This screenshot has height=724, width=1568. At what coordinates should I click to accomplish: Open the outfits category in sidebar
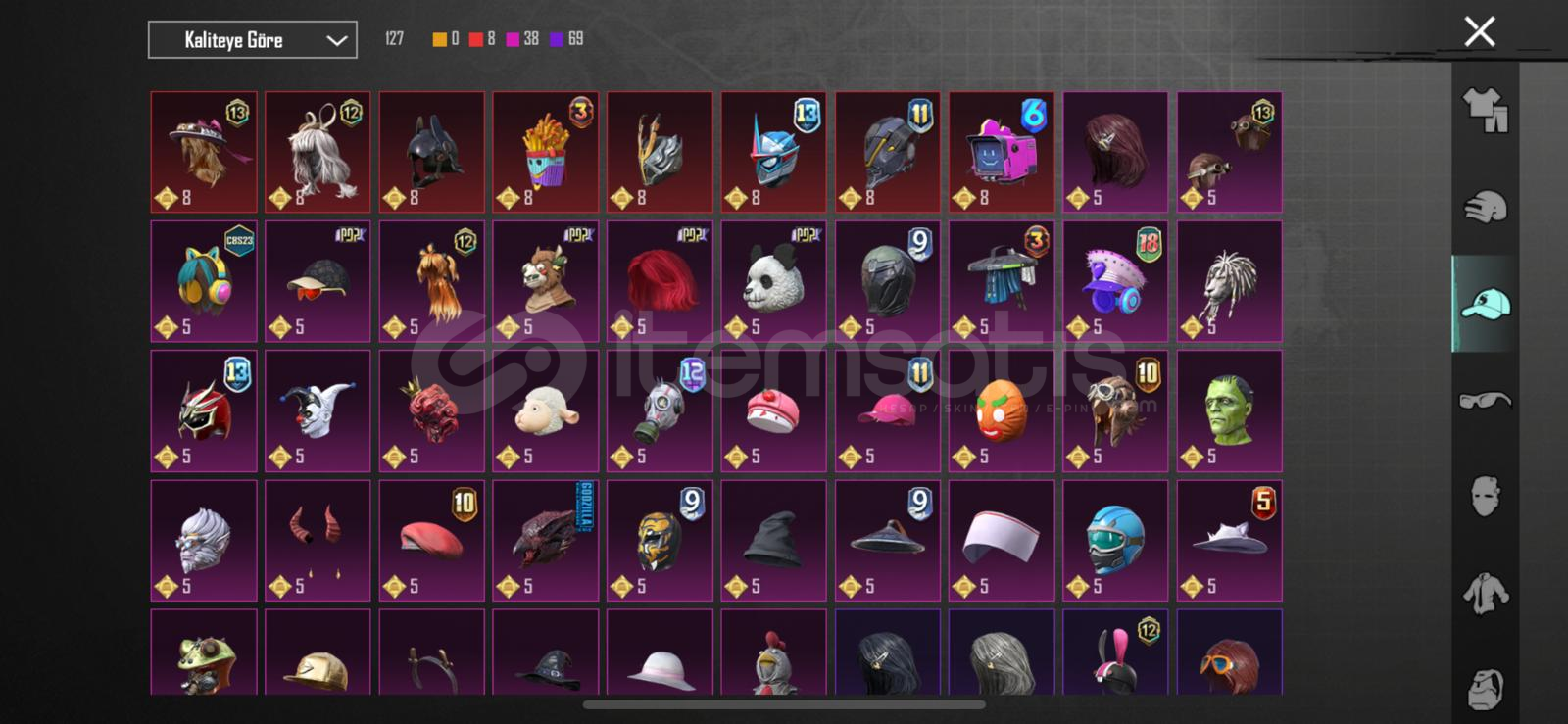point(1485,110)
